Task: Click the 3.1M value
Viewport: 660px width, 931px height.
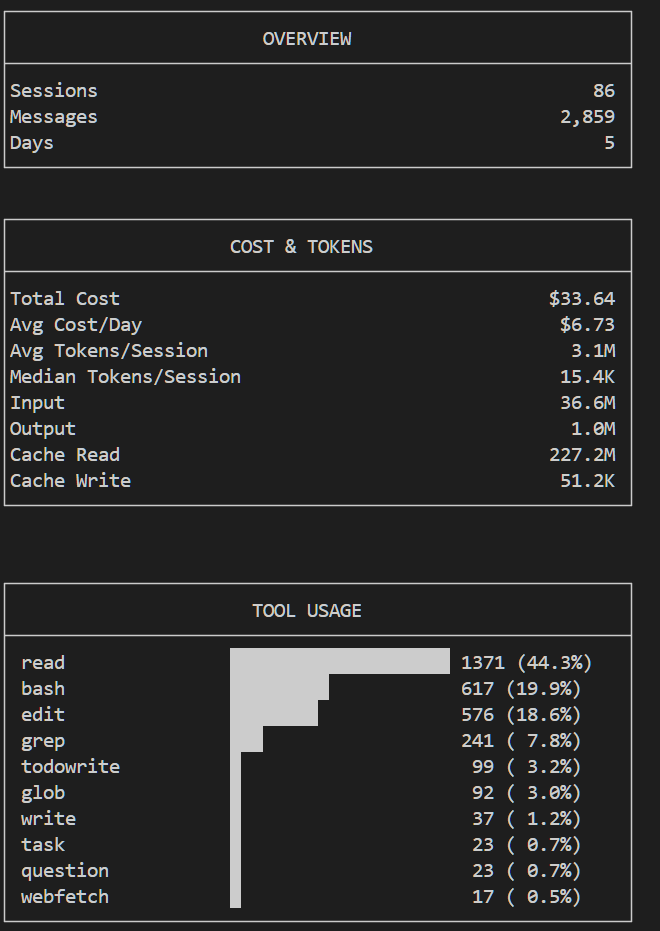Action: [593, 351]
